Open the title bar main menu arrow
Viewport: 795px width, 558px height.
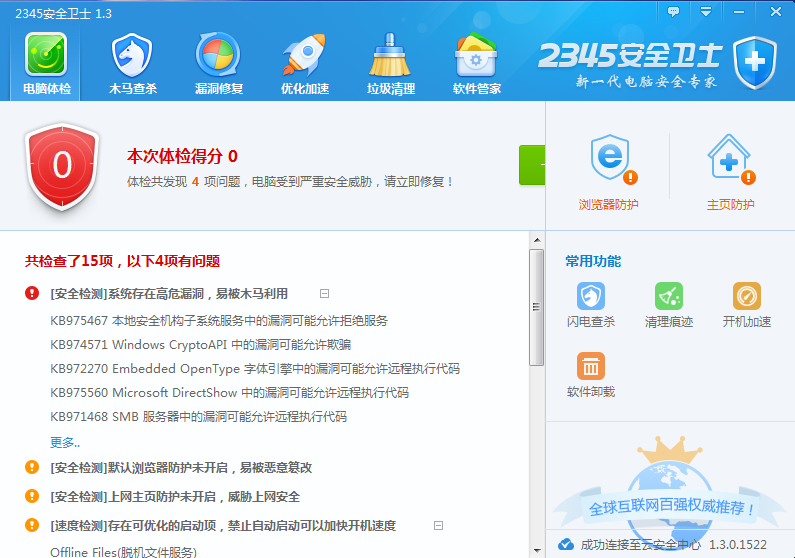click(706, 11)
